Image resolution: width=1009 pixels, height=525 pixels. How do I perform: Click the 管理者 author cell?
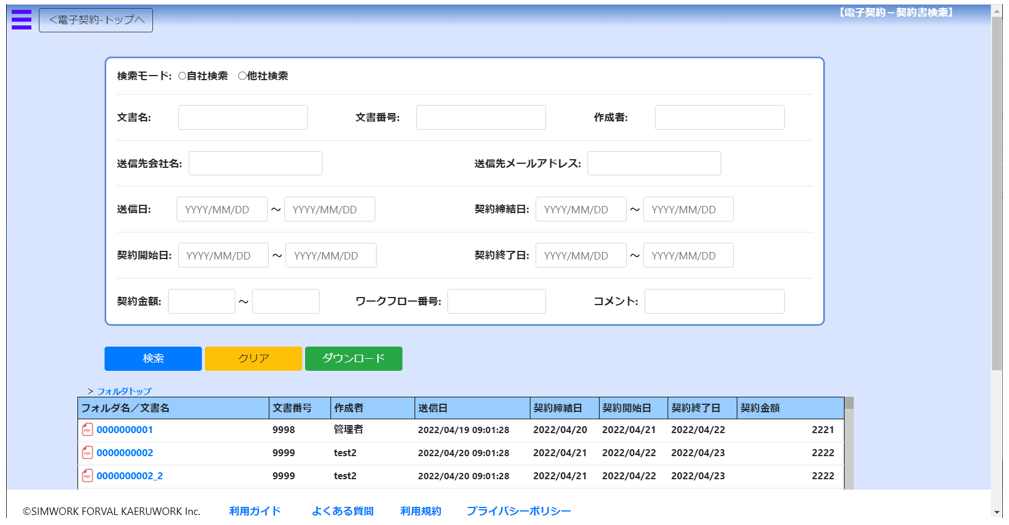[348, 430]
